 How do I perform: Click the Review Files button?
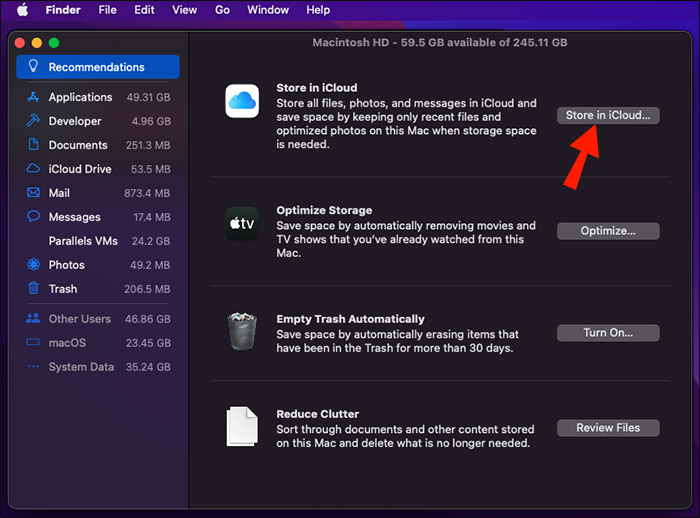point(607,428)
